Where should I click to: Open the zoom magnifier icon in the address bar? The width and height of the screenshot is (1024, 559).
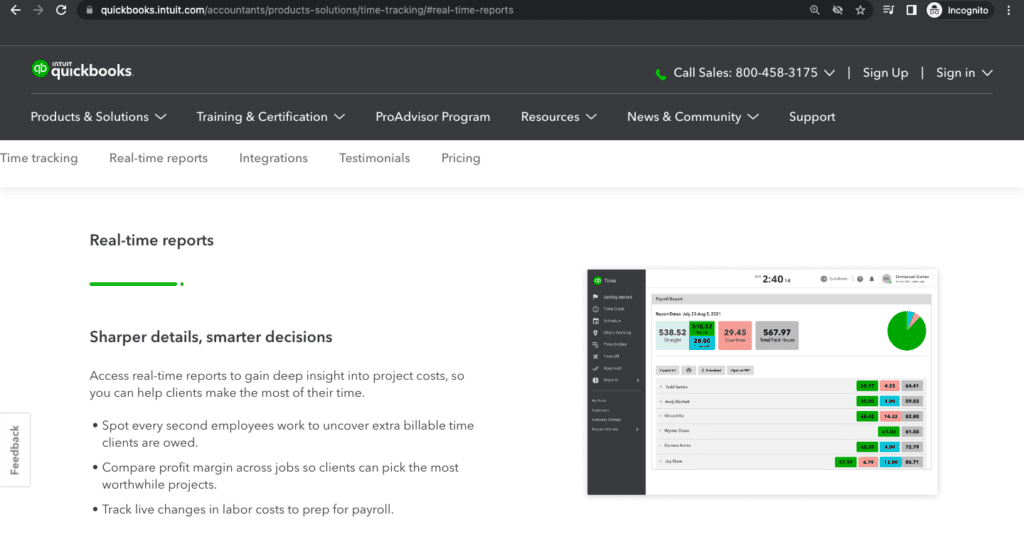point(814,10)
